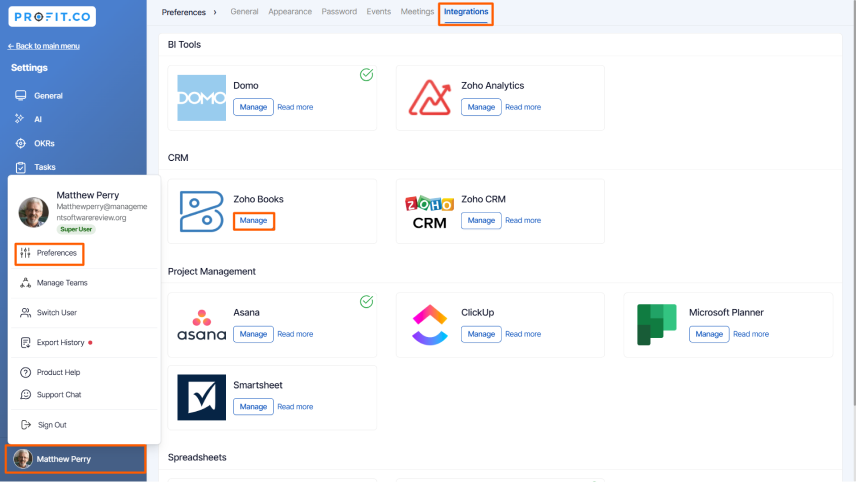Expand Preferences breadcrumb chevron
856x482 pixels.
point(215,12)
